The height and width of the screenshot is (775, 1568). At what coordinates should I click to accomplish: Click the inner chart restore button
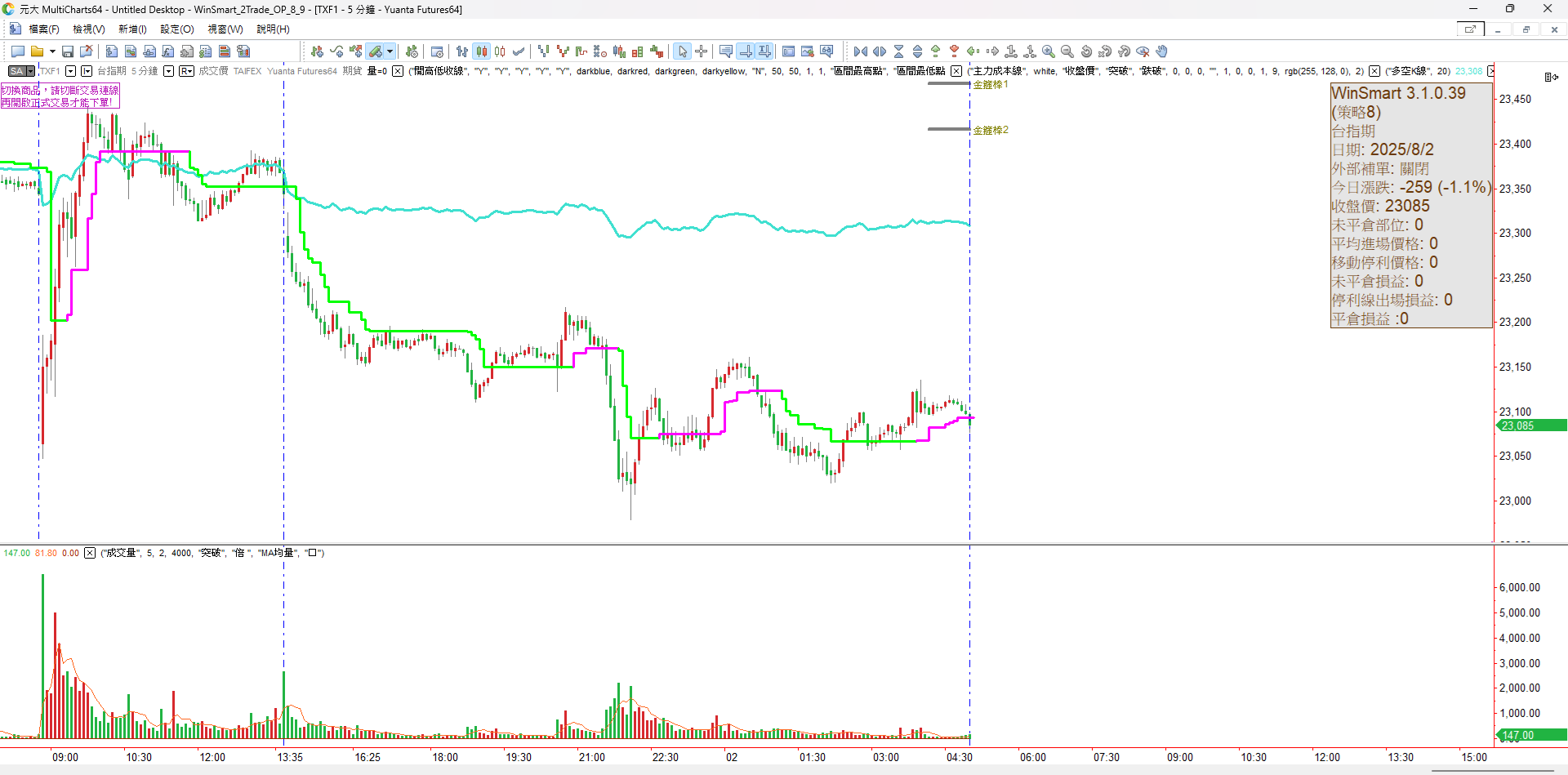click(x=1526, y=29)
